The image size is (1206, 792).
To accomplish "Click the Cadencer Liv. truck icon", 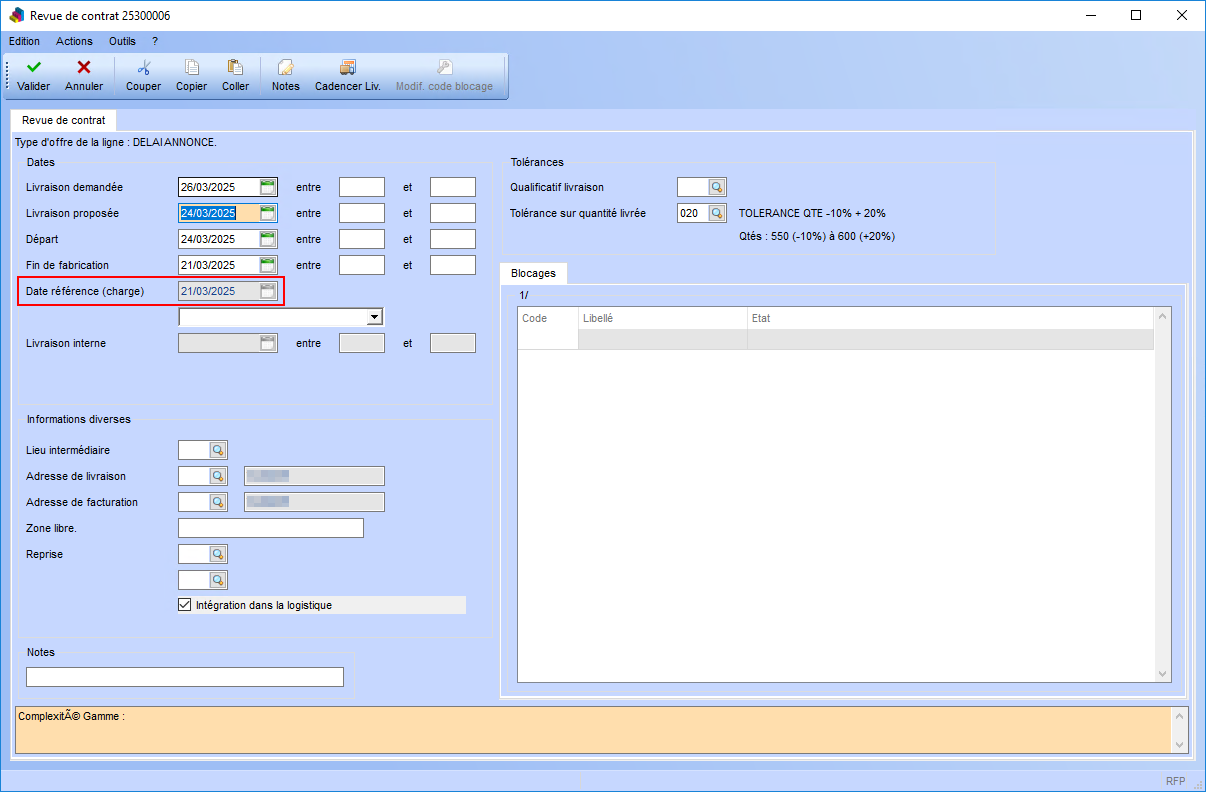I will click(347, 68).
